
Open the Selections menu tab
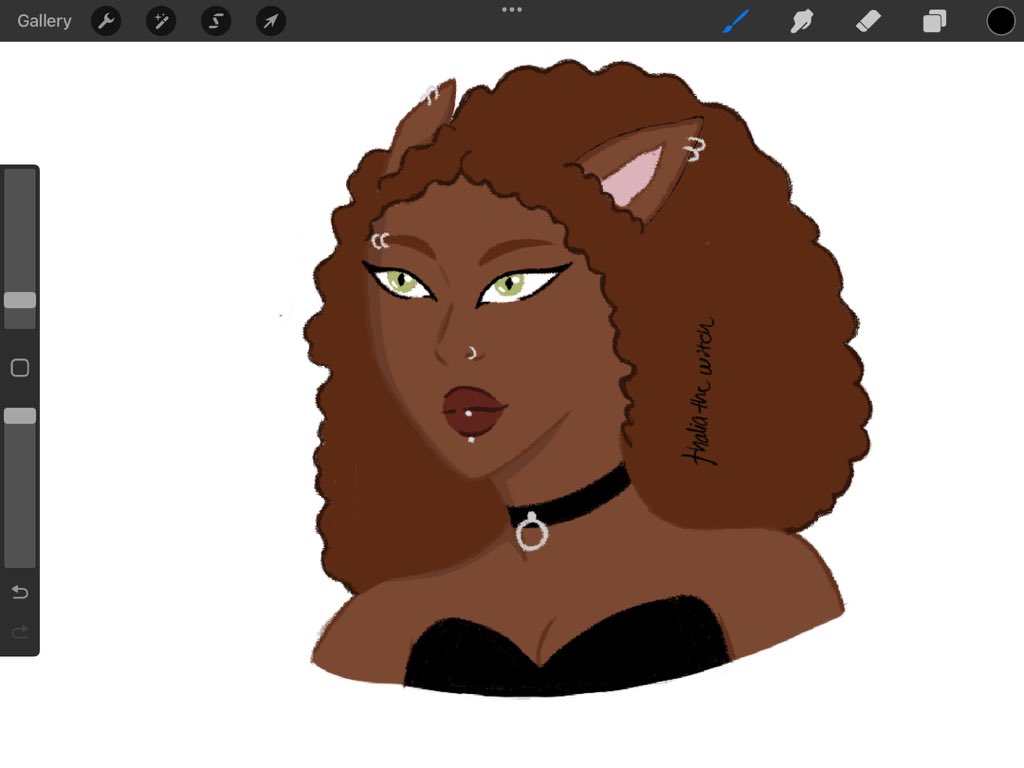click(216, 20)
